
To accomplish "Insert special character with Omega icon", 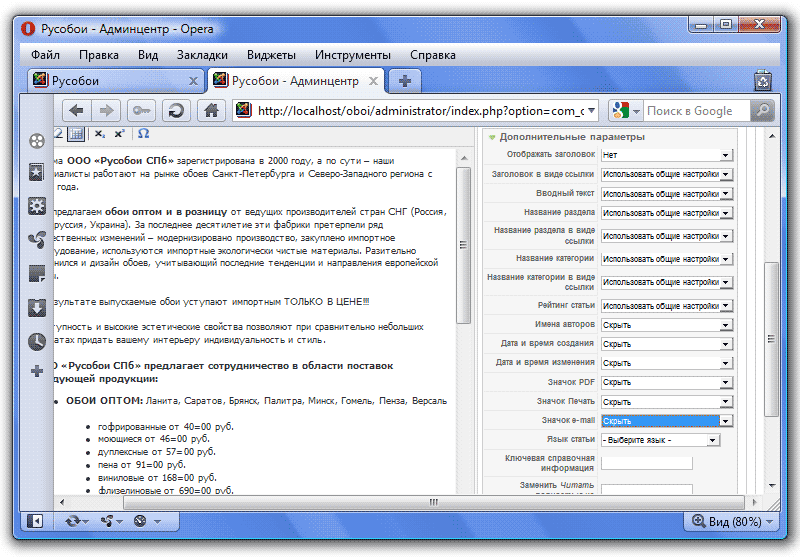I will (x=144, y=134).
